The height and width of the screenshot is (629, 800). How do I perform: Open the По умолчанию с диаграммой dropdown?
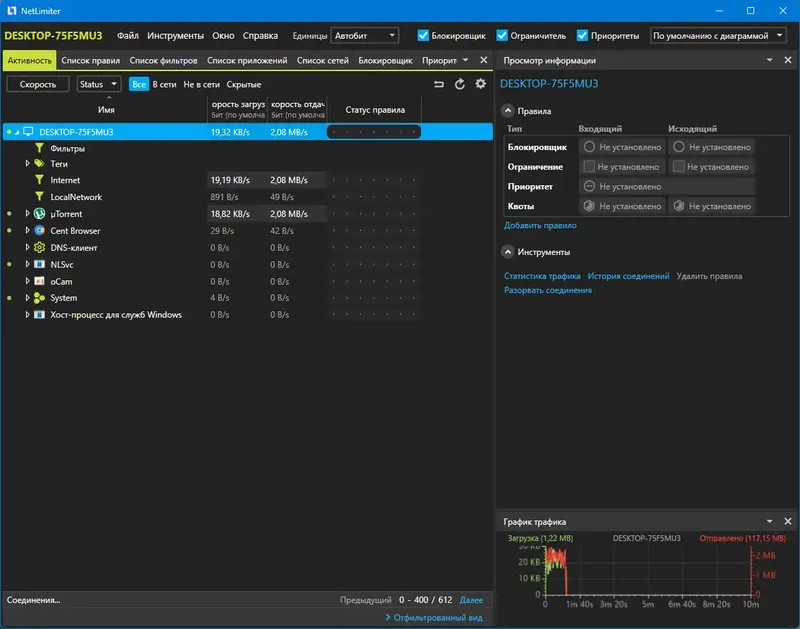[718, 35]
